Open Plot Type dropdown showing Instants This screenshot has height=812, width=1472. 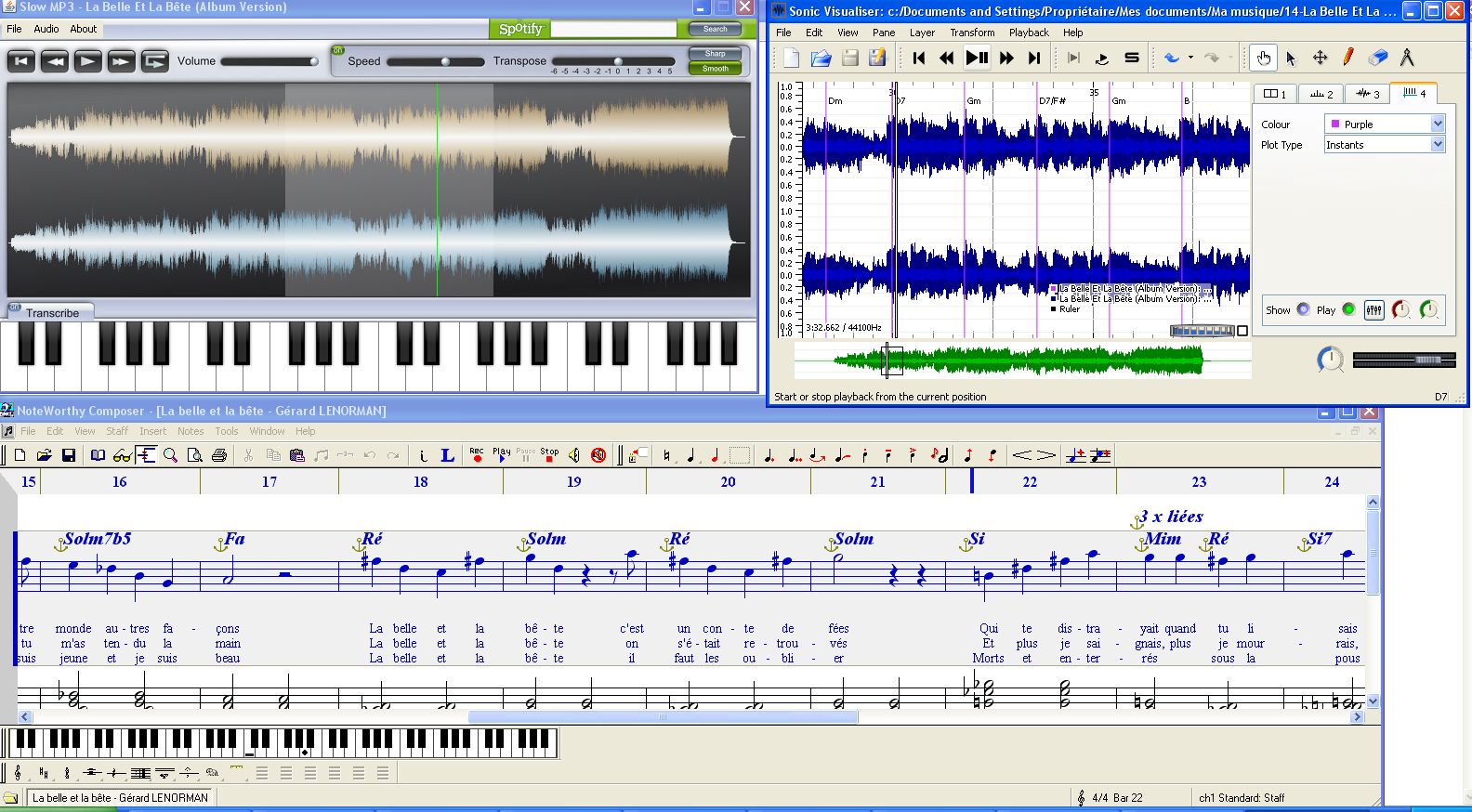pyautogui.click(x=1385, y=145)
